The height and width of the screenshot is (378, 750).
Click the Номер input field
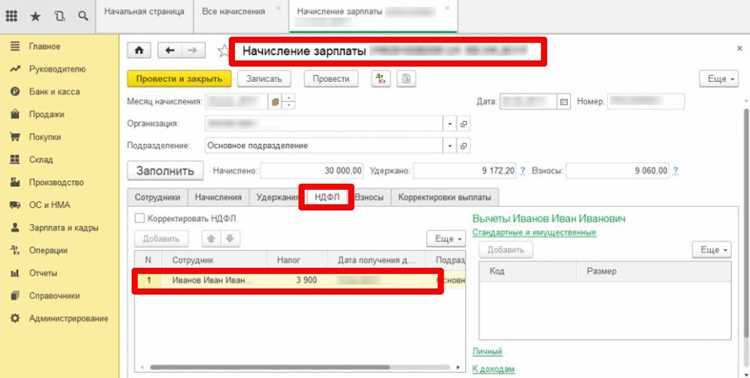point(646,101)
